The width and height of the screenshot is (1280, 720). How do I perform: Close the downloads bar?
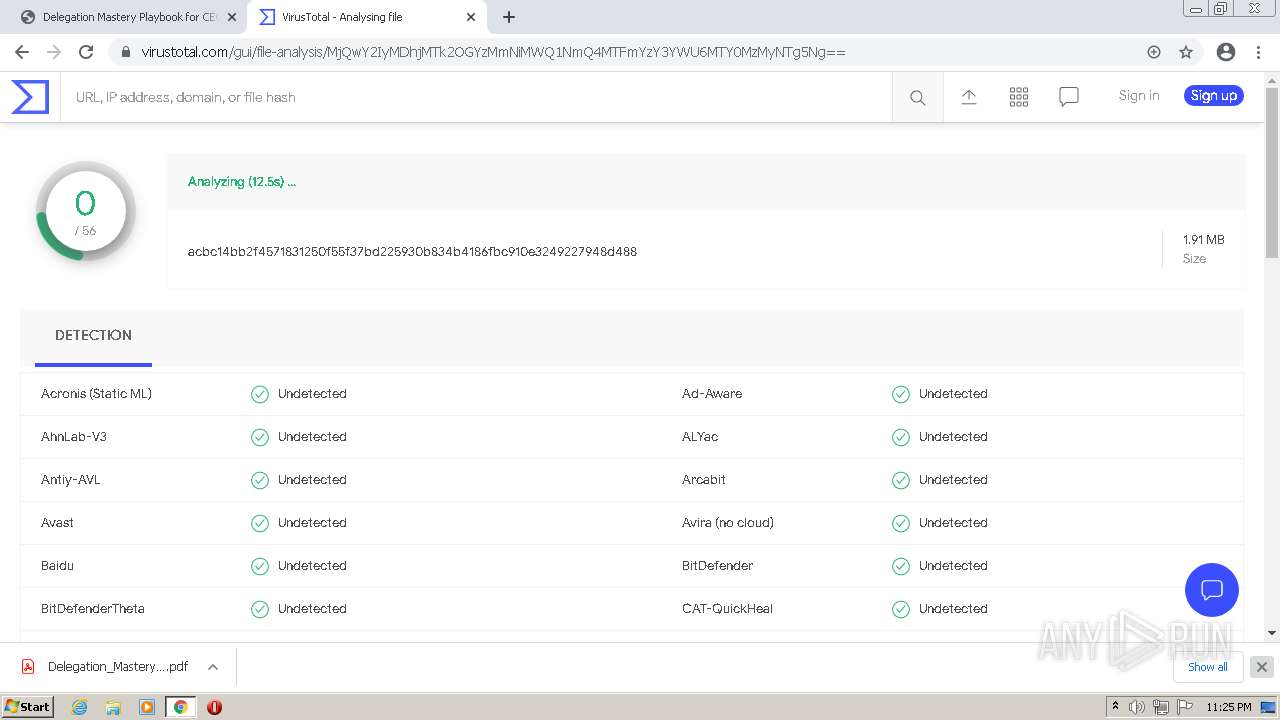point(1262,667)
